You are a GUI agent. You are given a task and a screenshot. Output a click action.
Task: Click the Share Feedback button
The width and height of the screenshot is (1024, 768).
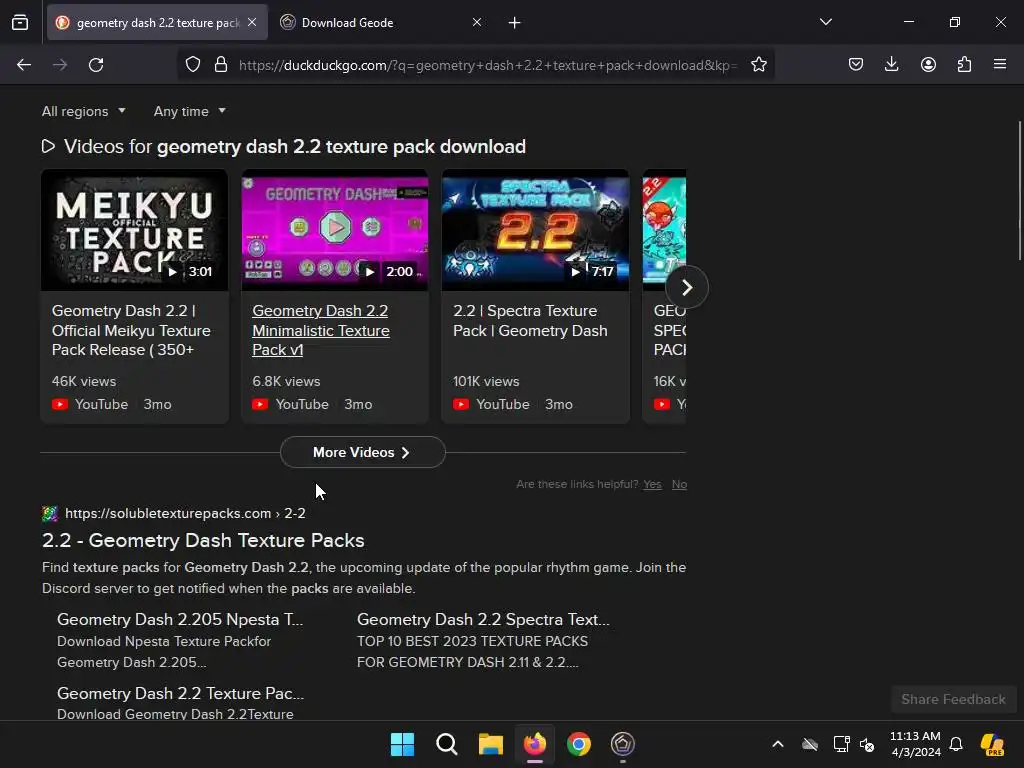click(953, 699)
